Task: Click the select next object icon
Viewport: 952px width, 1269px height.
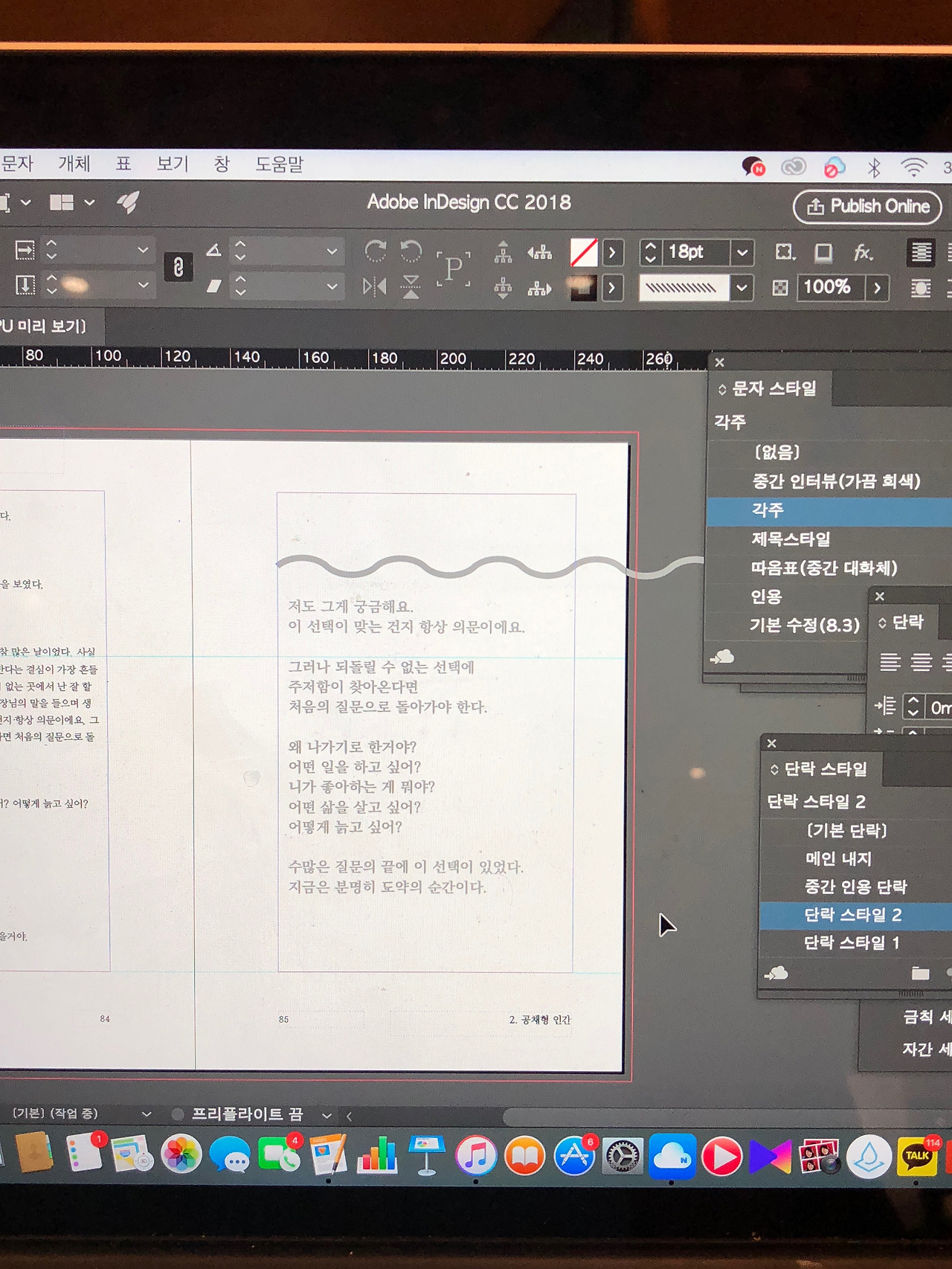Action: point(540,289)
